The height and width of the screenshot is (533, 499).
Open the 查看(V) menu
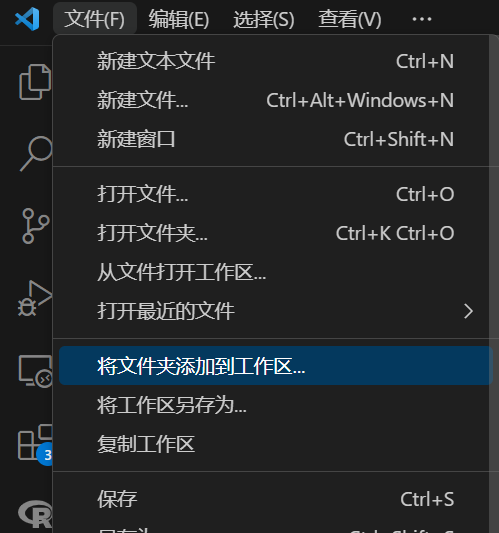coord(350,19)
